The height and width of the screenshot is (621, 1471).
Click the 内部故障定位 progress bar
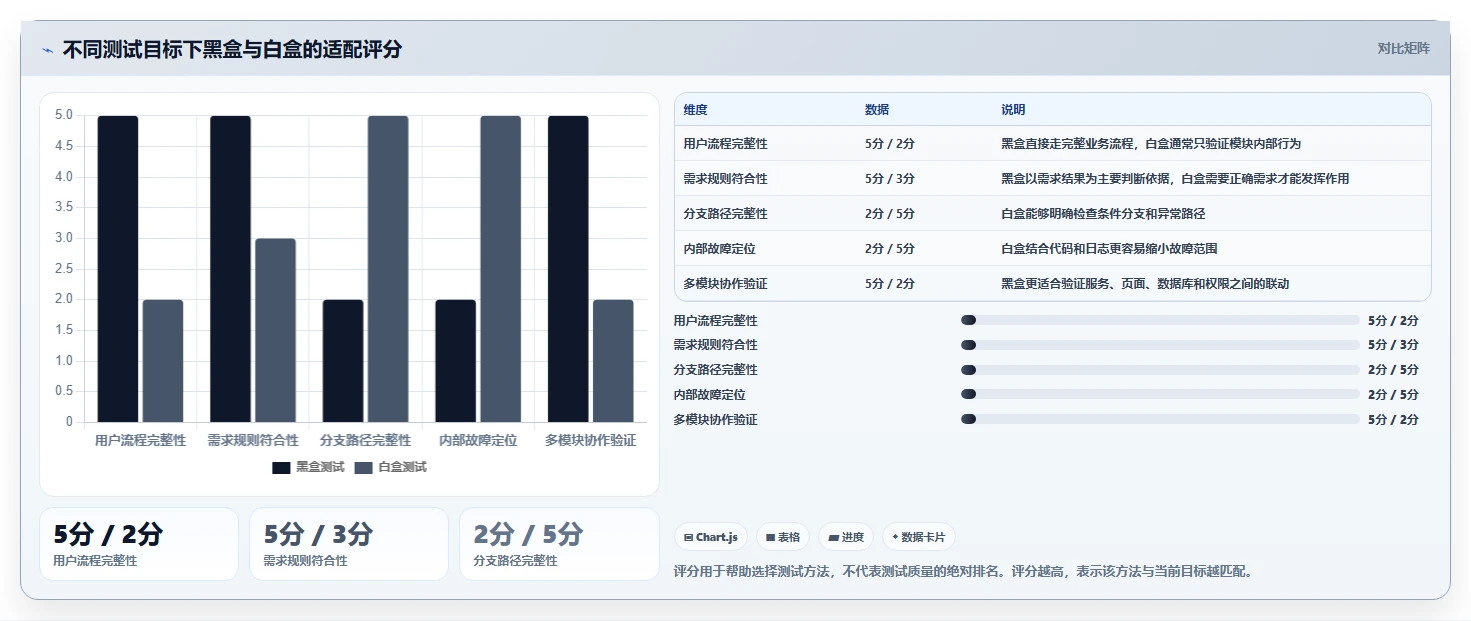1160,394
